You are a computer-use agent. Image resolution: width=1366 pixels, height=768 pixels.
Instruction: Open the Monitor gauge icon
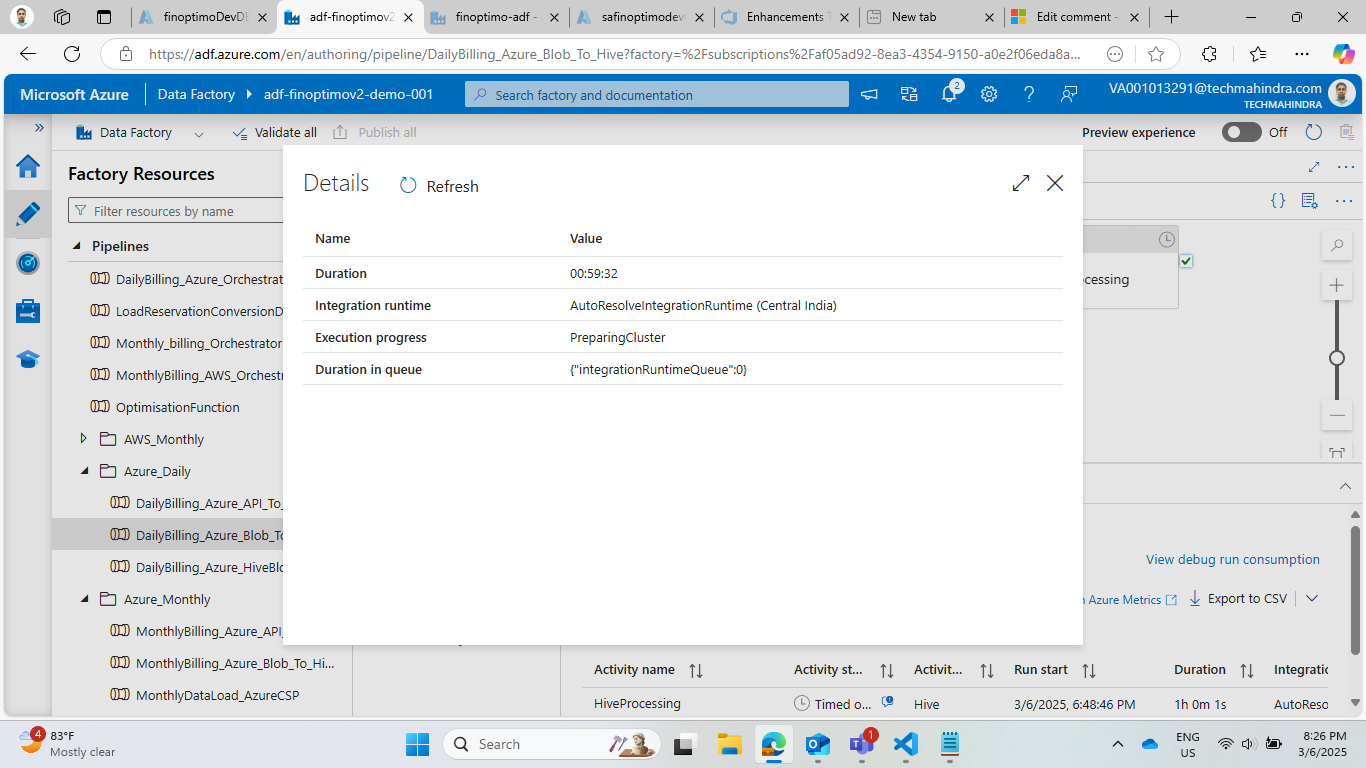(x=28, y=263)
